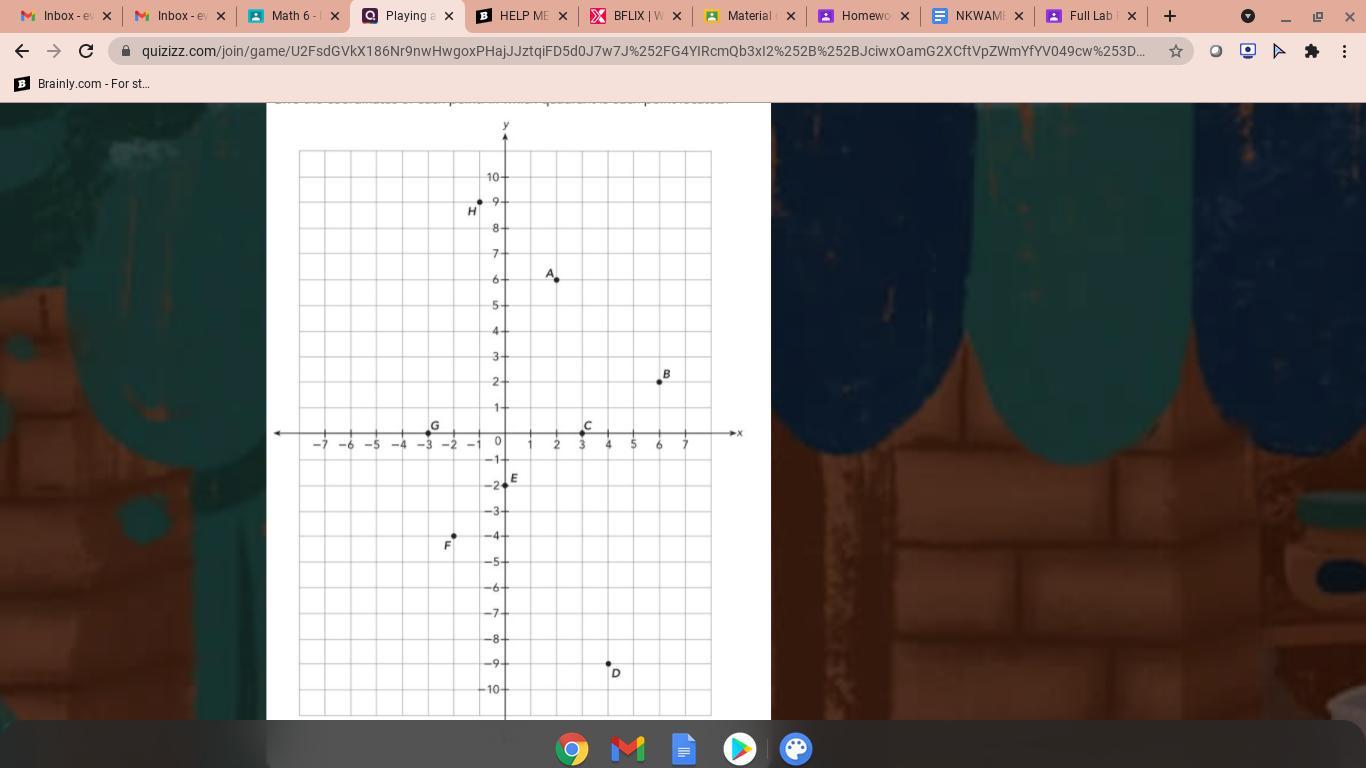Close the BFLIX tab

677,16
